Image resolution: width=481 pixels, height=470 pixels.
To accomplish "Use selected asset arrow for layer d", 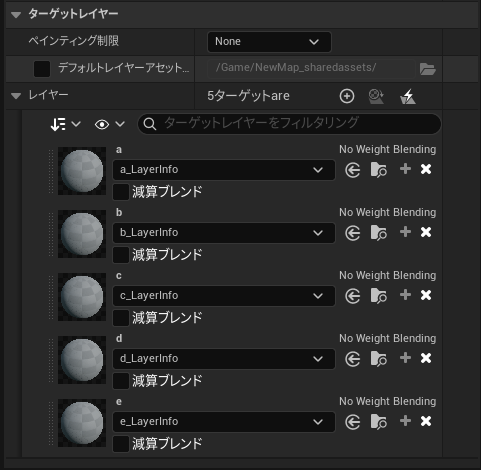I will point(353,359).
